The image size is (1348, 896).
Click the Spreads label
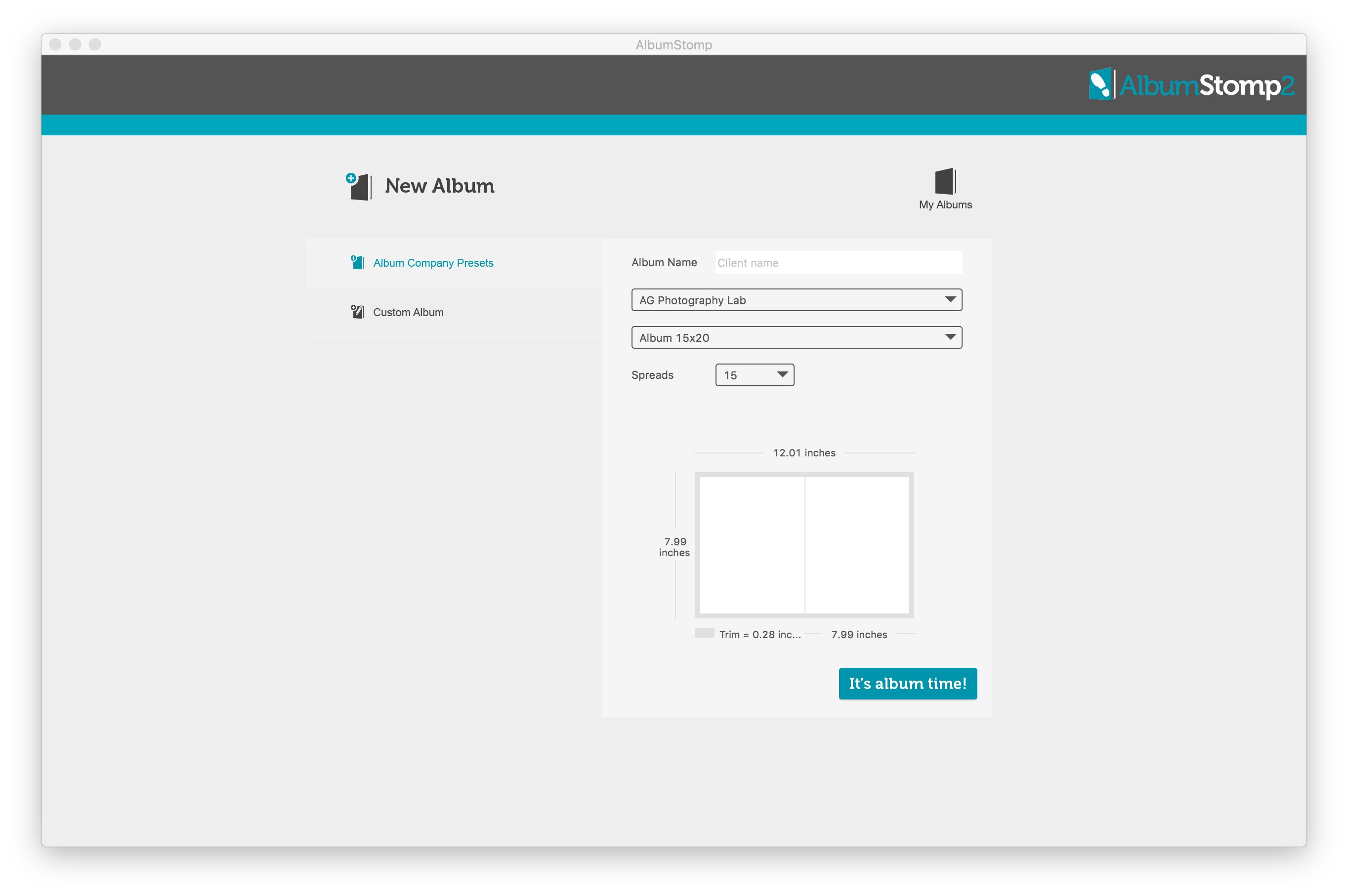pos(652,375)
